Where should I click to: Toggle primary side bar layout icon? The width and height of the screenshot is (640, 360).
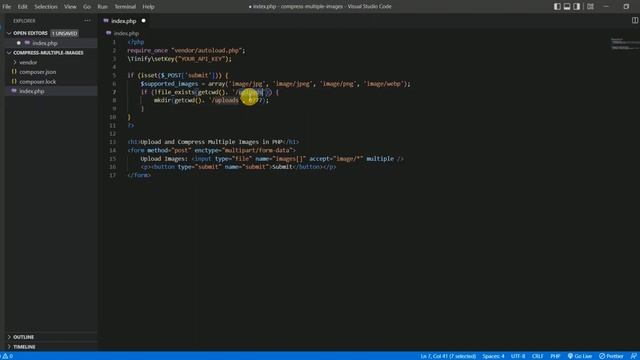557,7
